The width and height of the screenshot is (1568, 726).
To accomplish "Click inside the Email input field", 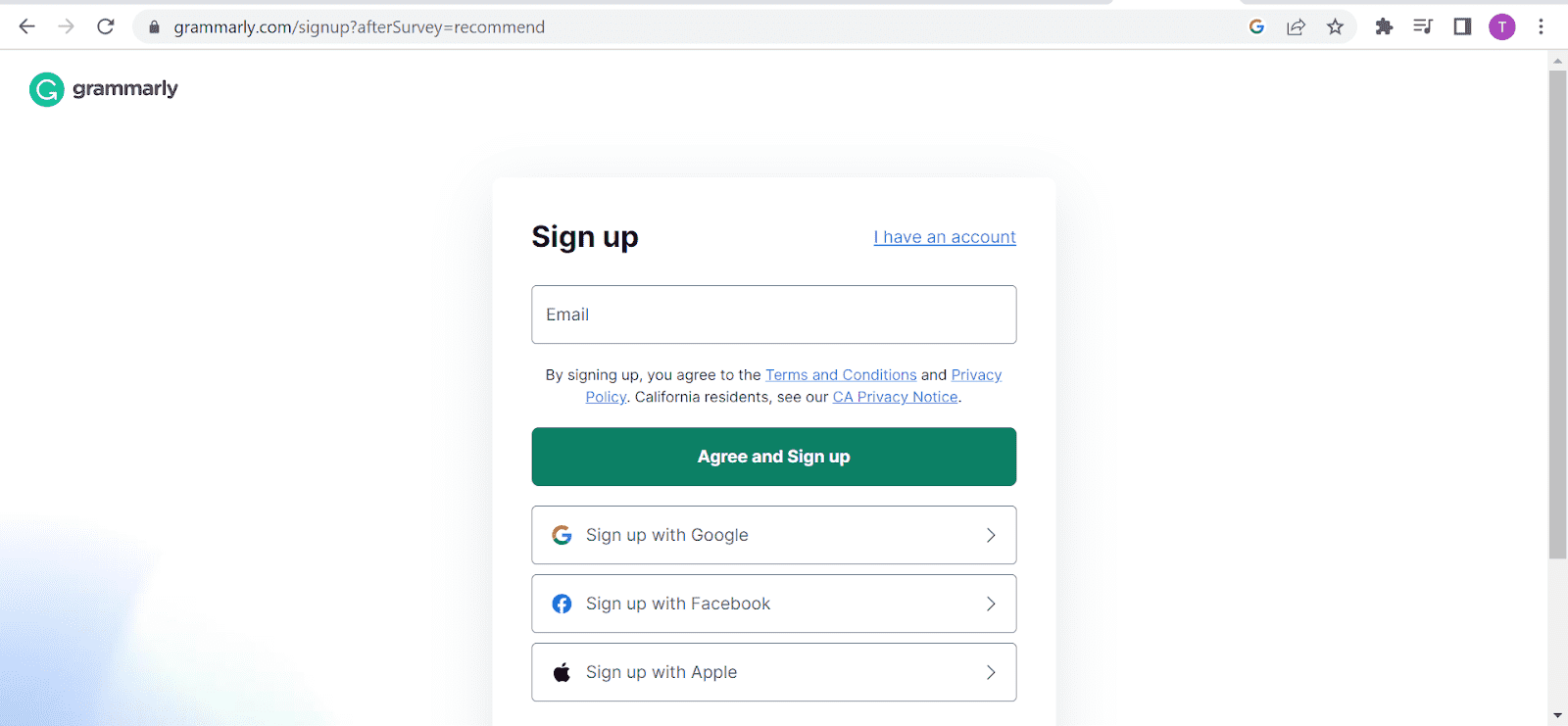I will pos(773,315).
